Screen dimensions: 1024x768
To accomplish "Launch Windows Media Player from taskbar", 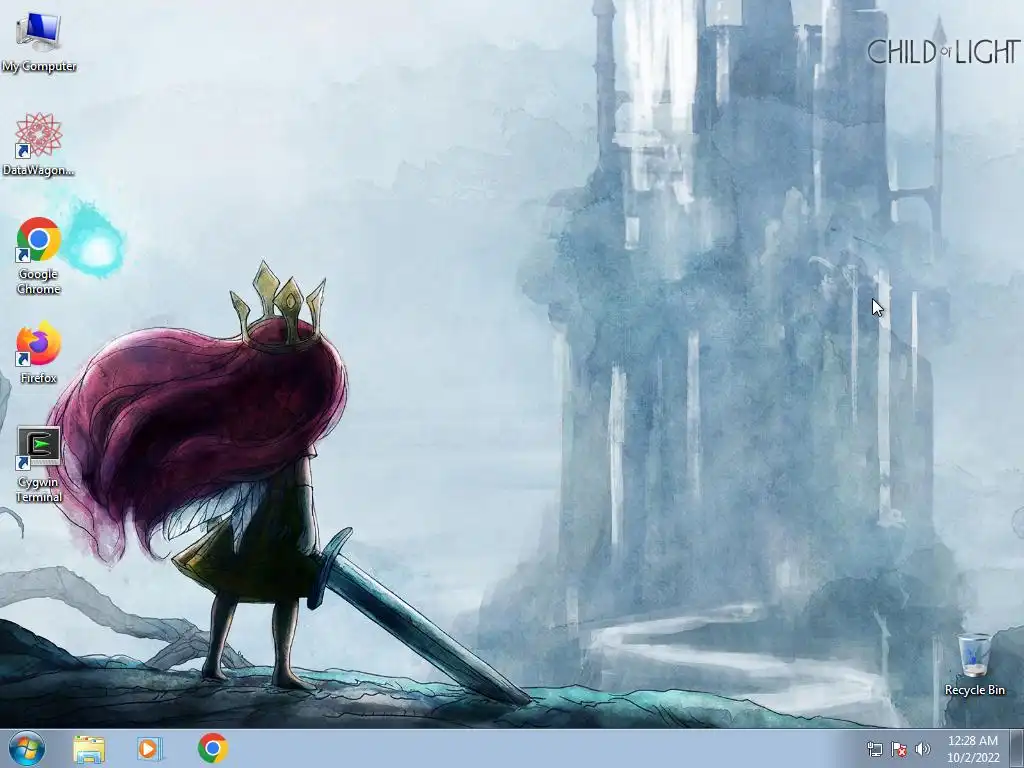I will coord(150,748).
